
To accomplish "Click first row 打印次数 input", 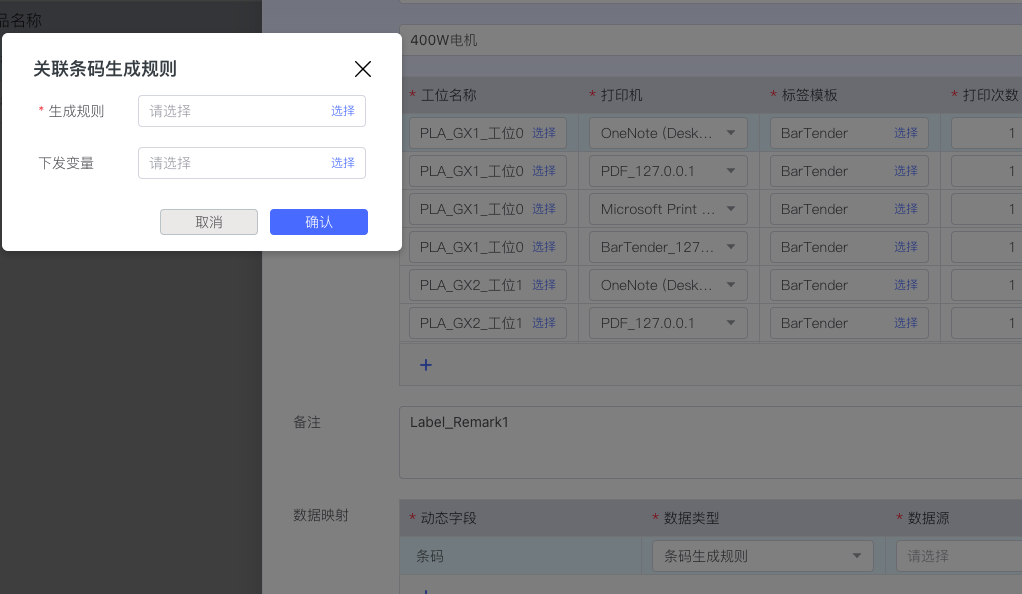I will pos(985,133).
